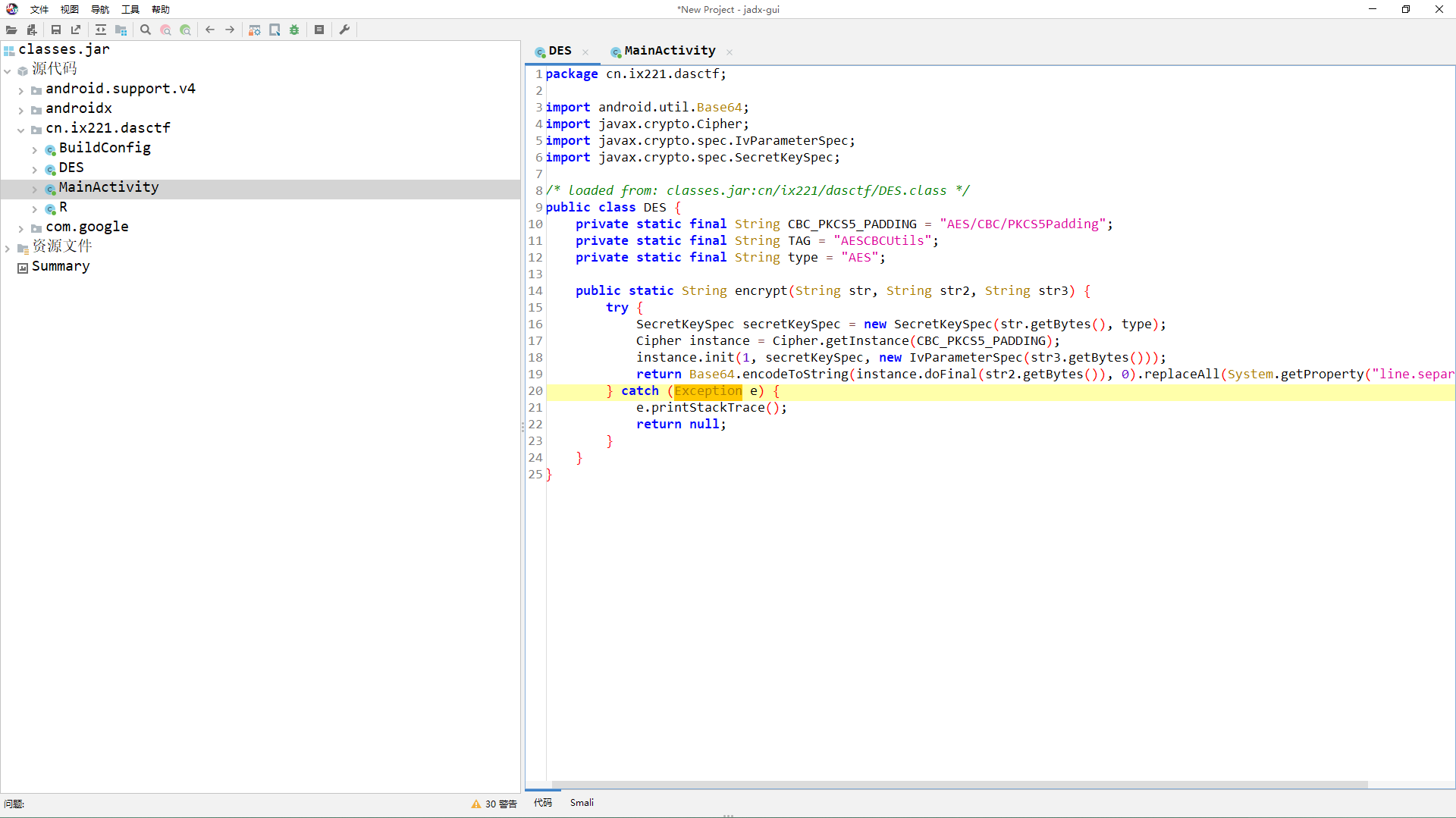Click the package declaration line text
Image resolution: width=1456 pixels, height=818 pixels.
[635, 74]
